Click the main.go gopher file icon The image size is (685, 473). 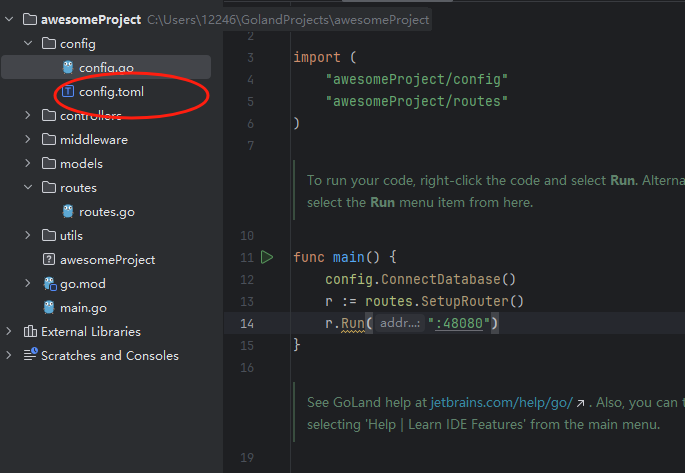(x=49, y=307)
